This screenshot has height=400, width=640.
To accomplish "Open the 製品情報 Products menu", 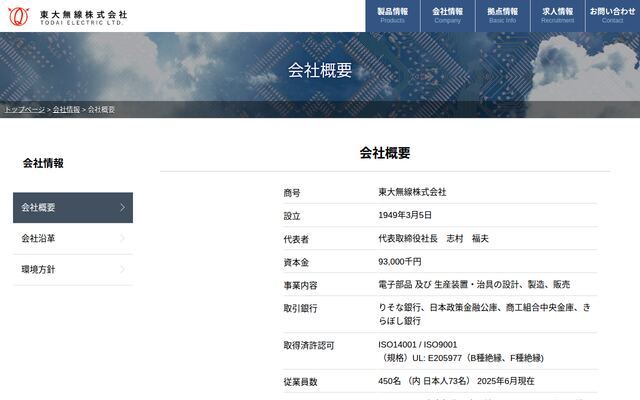I will [x=393, y=16].
